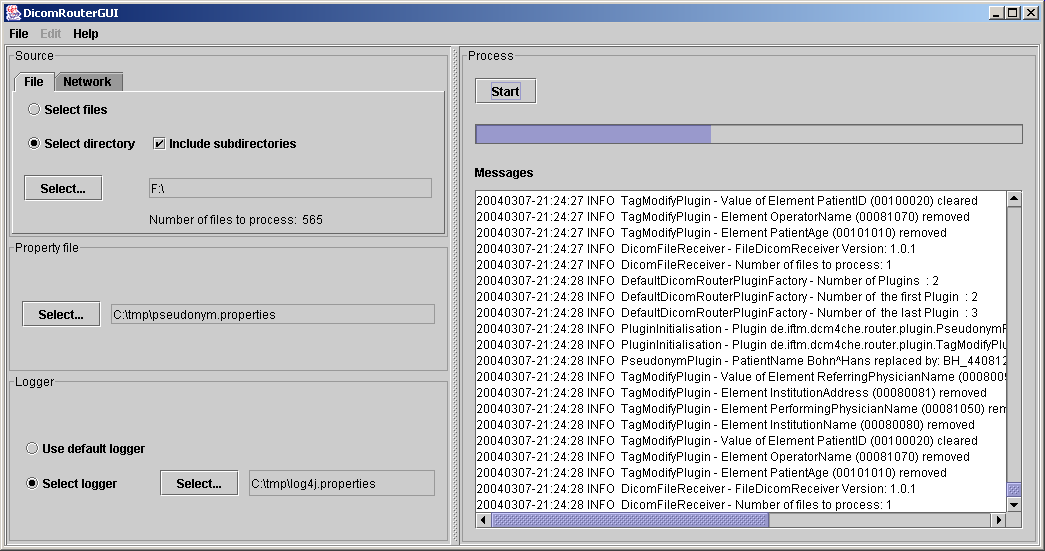
Task: Open the File menu
Action: (19, 34)
